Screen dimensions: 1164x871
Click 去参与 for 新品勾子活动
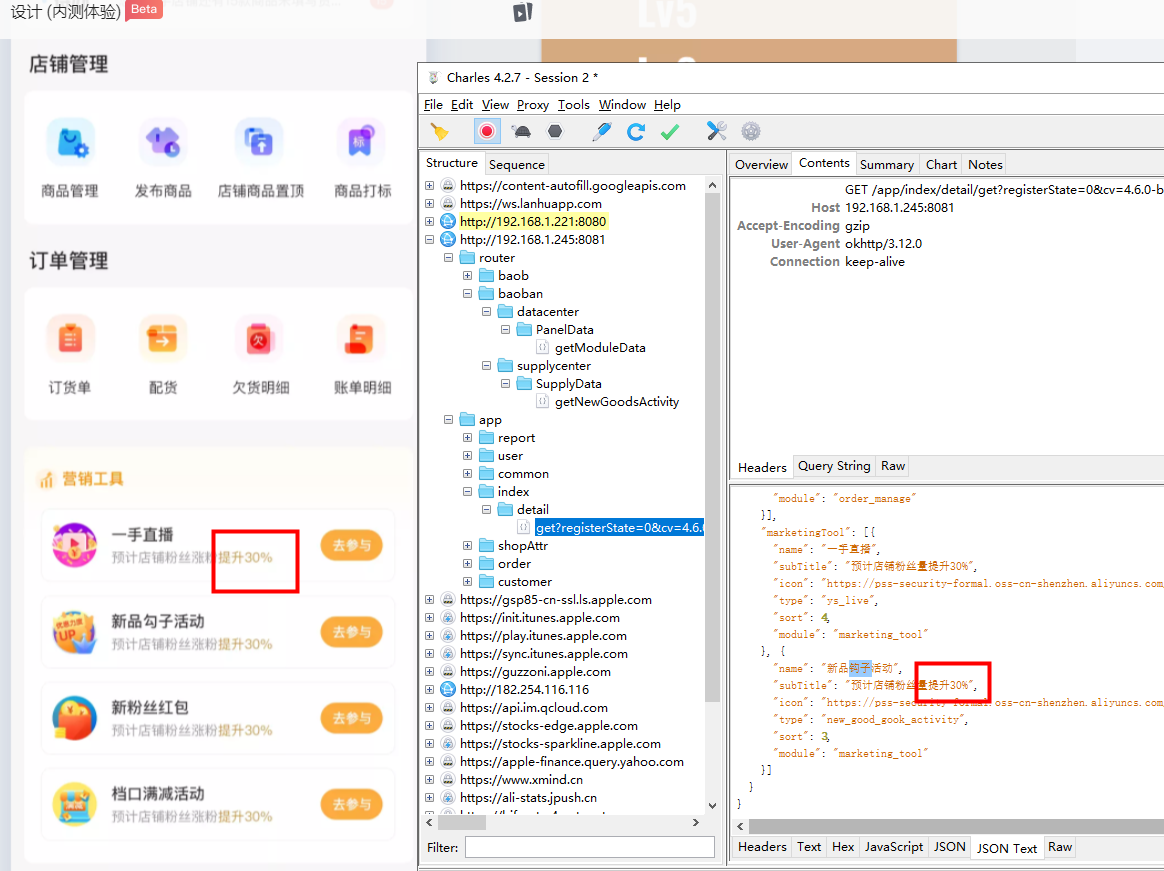point(351,632)
